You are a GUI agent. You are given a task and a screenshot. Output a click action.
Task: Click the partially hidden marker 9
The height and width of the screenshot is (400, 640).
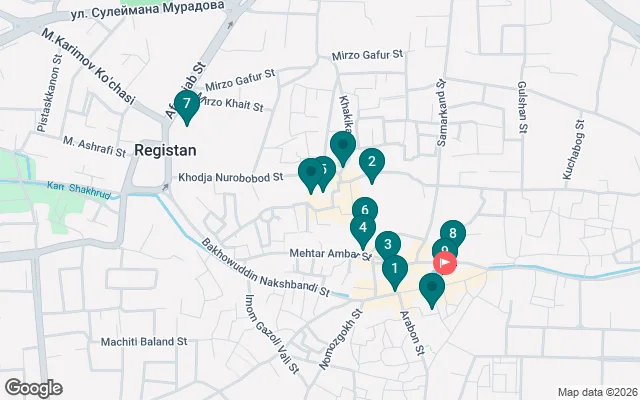click(x=439, y=249)
